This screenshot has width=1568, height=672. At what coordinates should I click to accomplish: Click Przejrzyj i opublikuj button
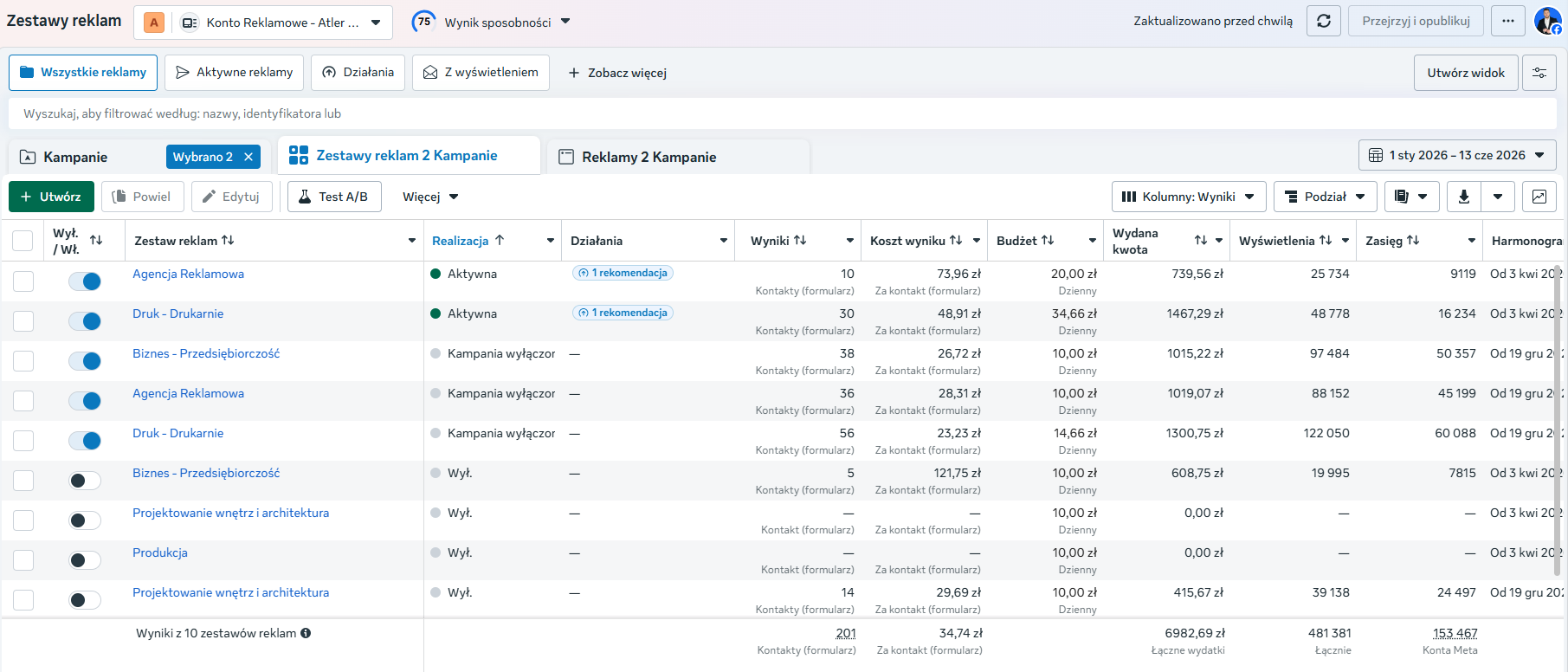point(1416,21)
